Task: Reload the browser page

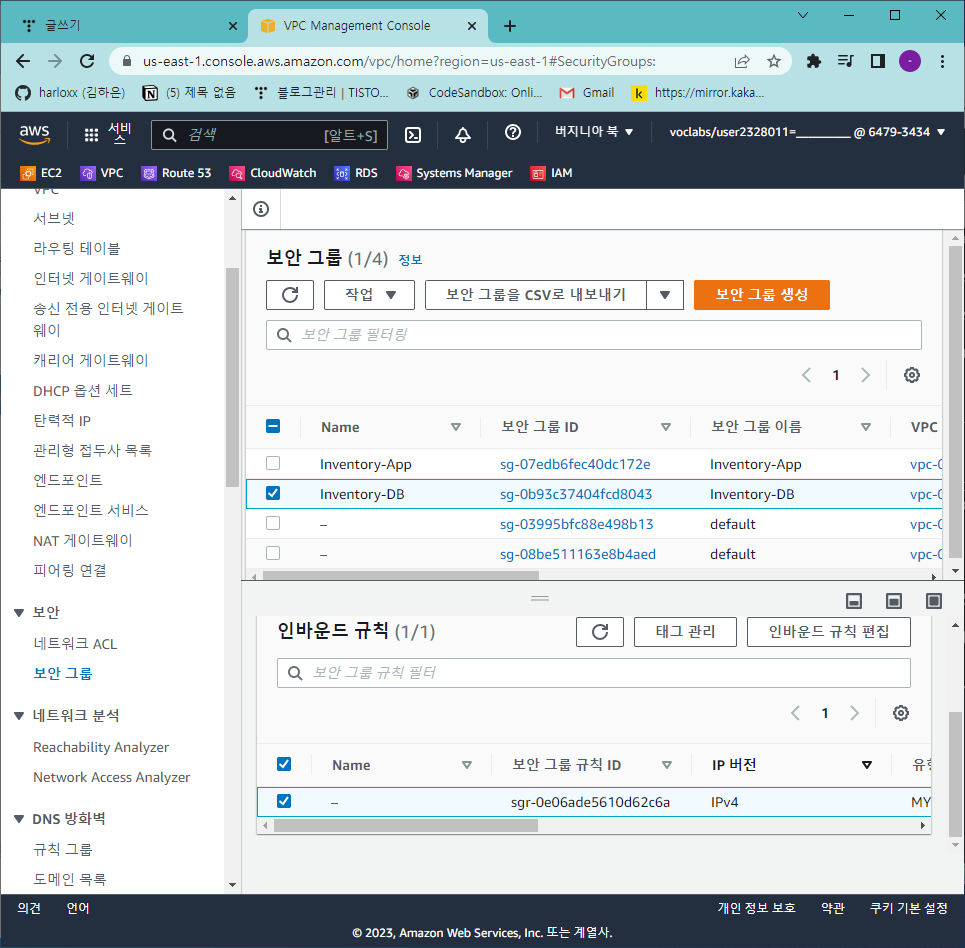Action: (87, 61)
